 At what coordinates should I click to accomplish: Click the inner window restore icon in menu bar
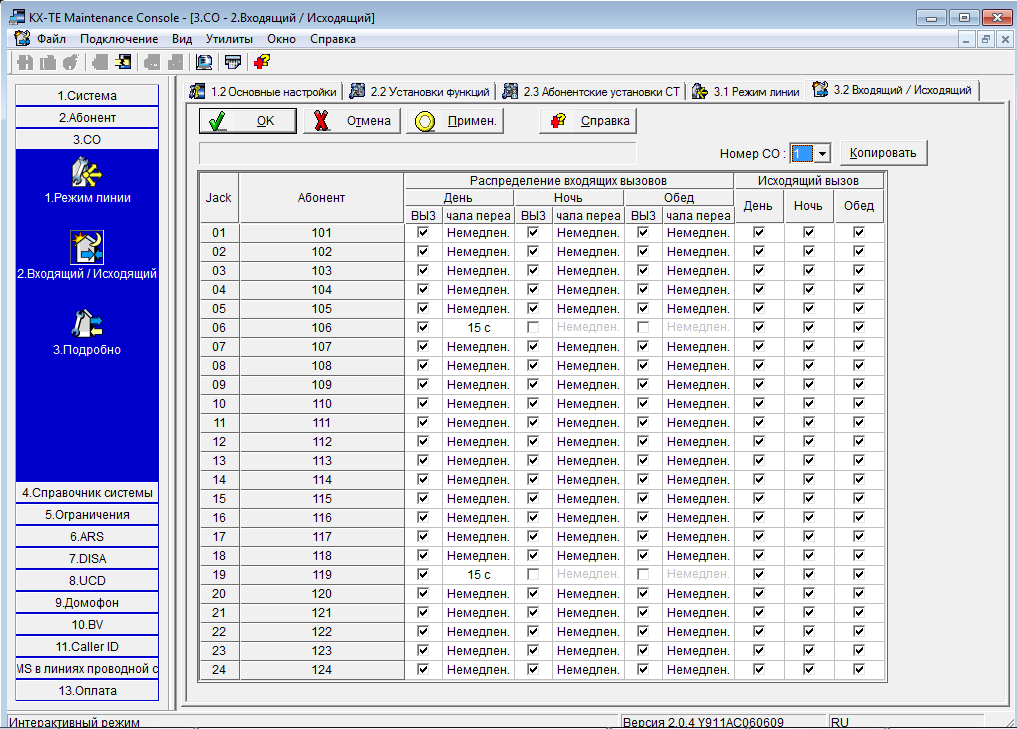[985, 39]
